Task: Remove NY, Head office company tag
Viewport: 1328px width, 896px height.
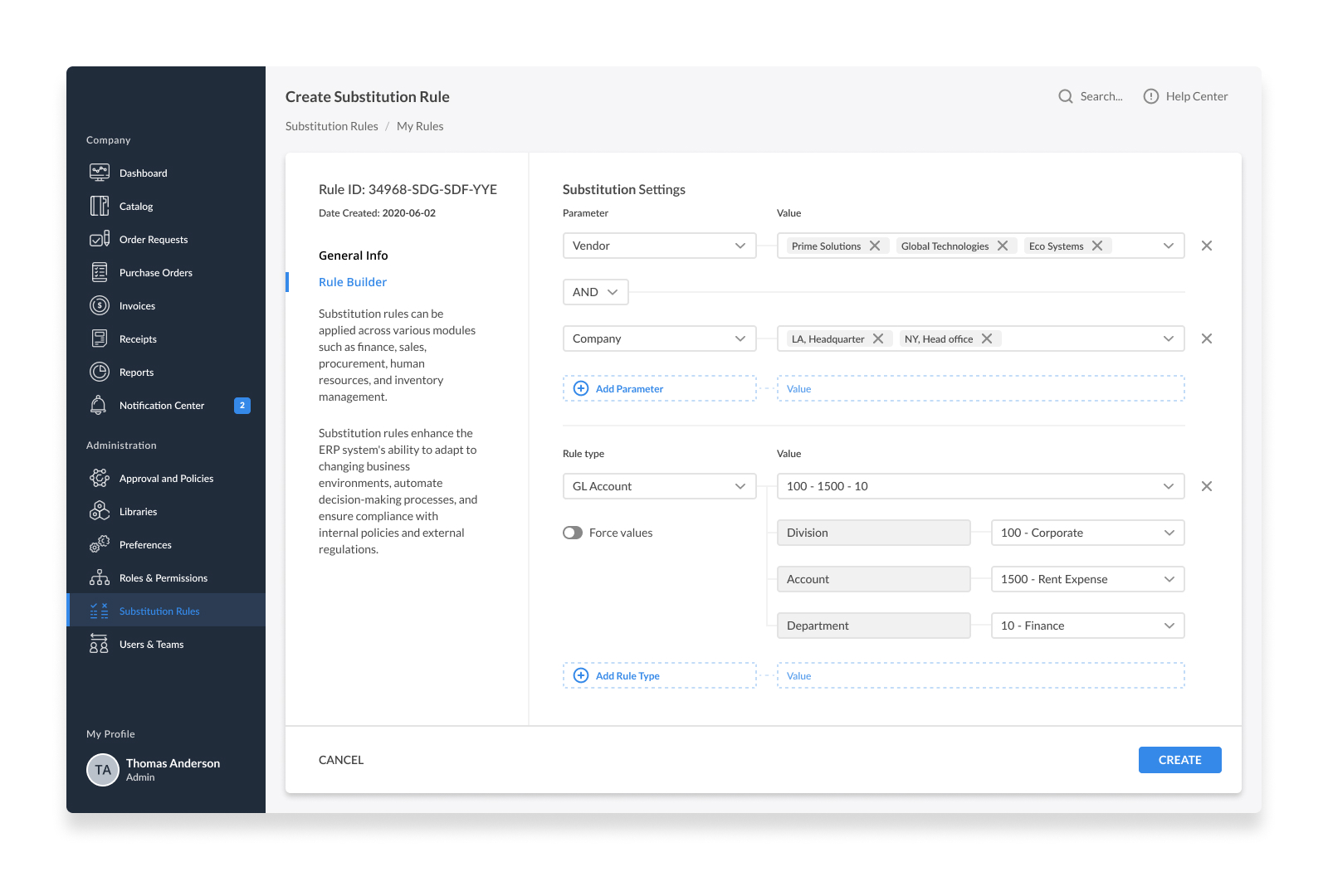Action: pyautogui.click(x=987, y=338)
